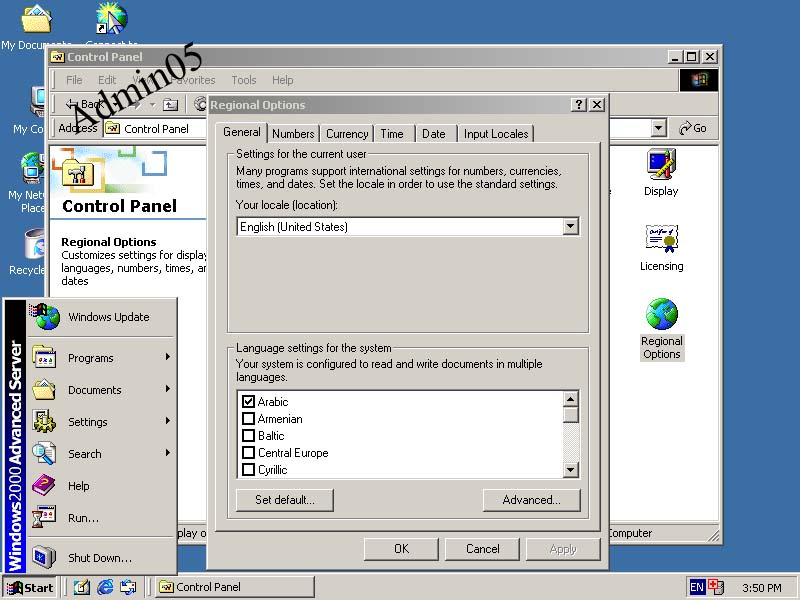Open the Help item in Start menu
The width and height of the screenshot is (800, 600).
tap(78, 486)
